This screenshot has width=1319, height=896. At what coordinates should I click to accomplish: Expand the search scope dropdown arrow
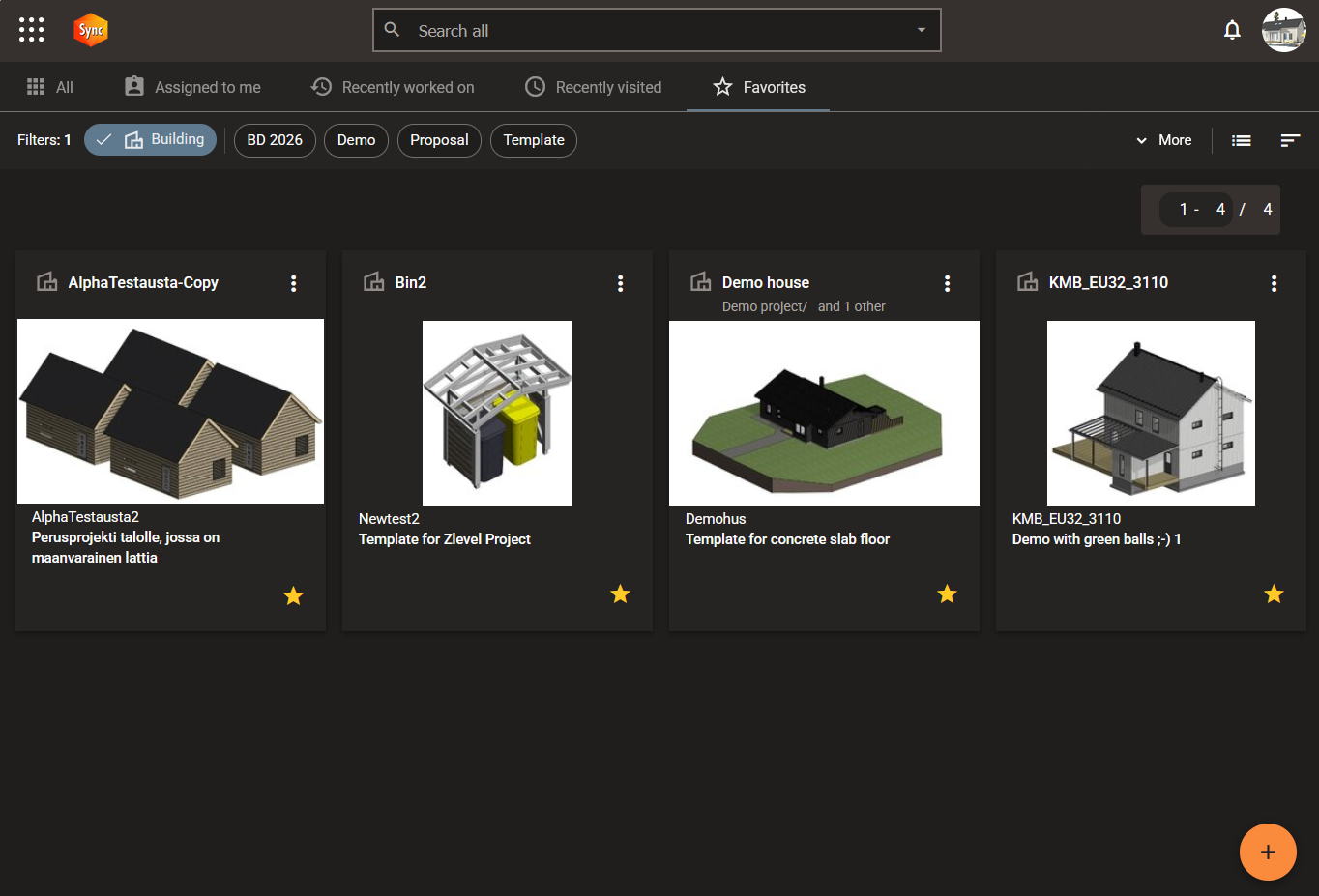pyautogui.click(x=922, y=30)
